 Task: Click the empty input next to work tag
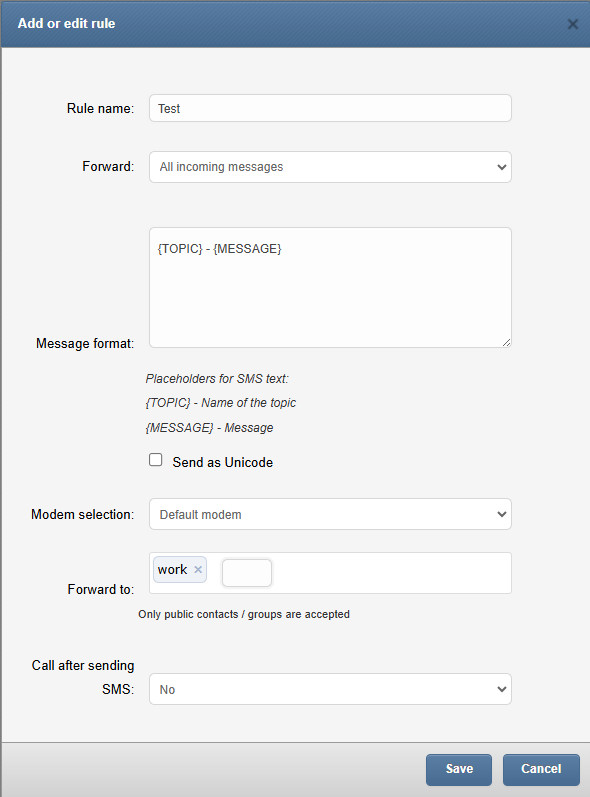point(247,573)
